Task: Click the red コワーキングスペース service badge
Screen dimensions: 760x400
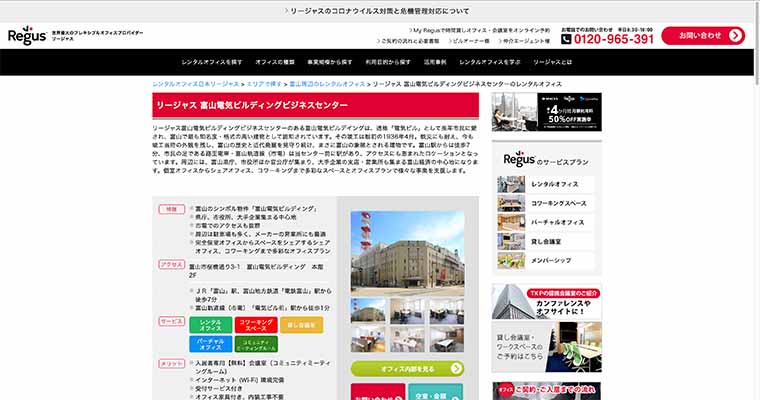Action: click(257, 324)
